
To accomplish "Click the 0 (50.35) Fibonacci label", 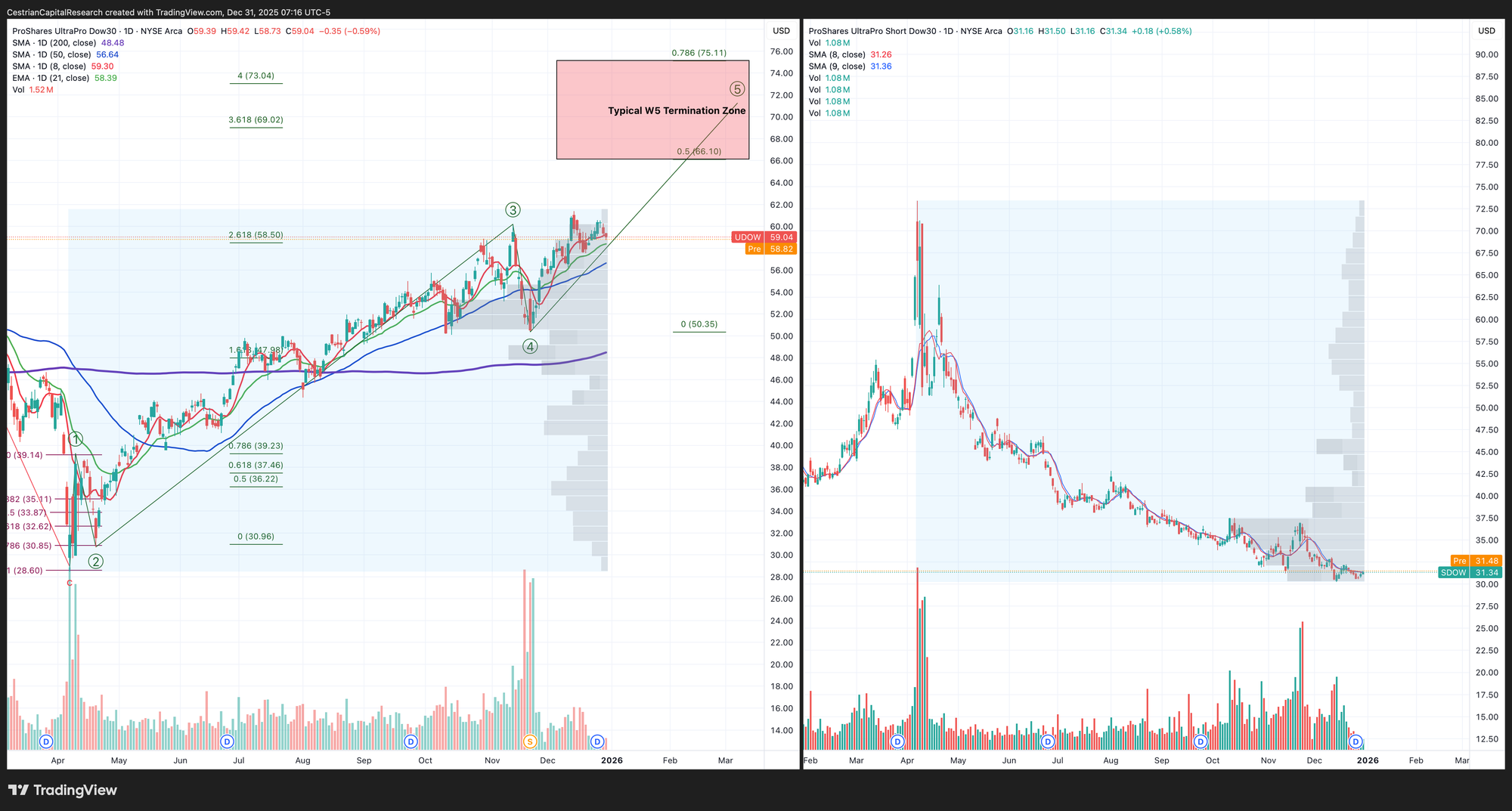I will [x=699, y=324].
